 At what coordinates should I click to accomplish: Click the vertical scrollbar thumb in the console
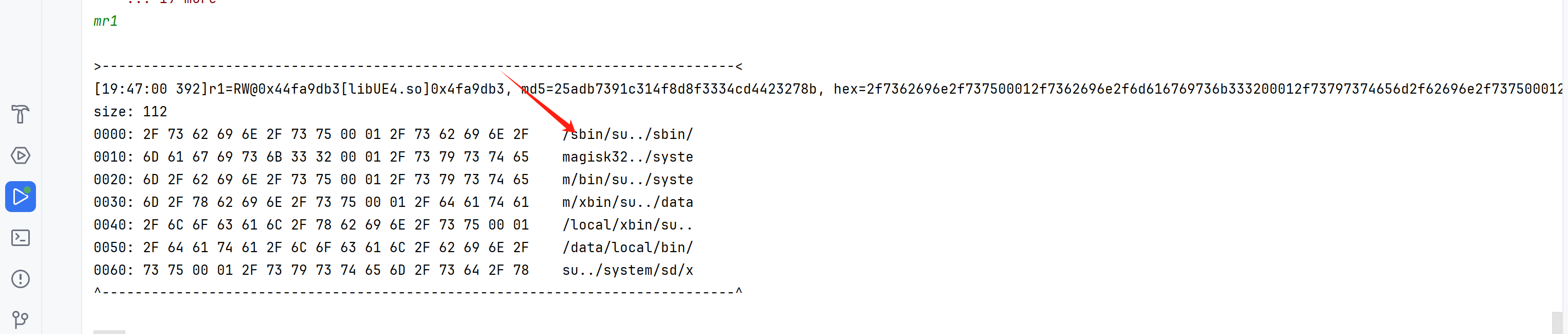[x=1556, y=322]
